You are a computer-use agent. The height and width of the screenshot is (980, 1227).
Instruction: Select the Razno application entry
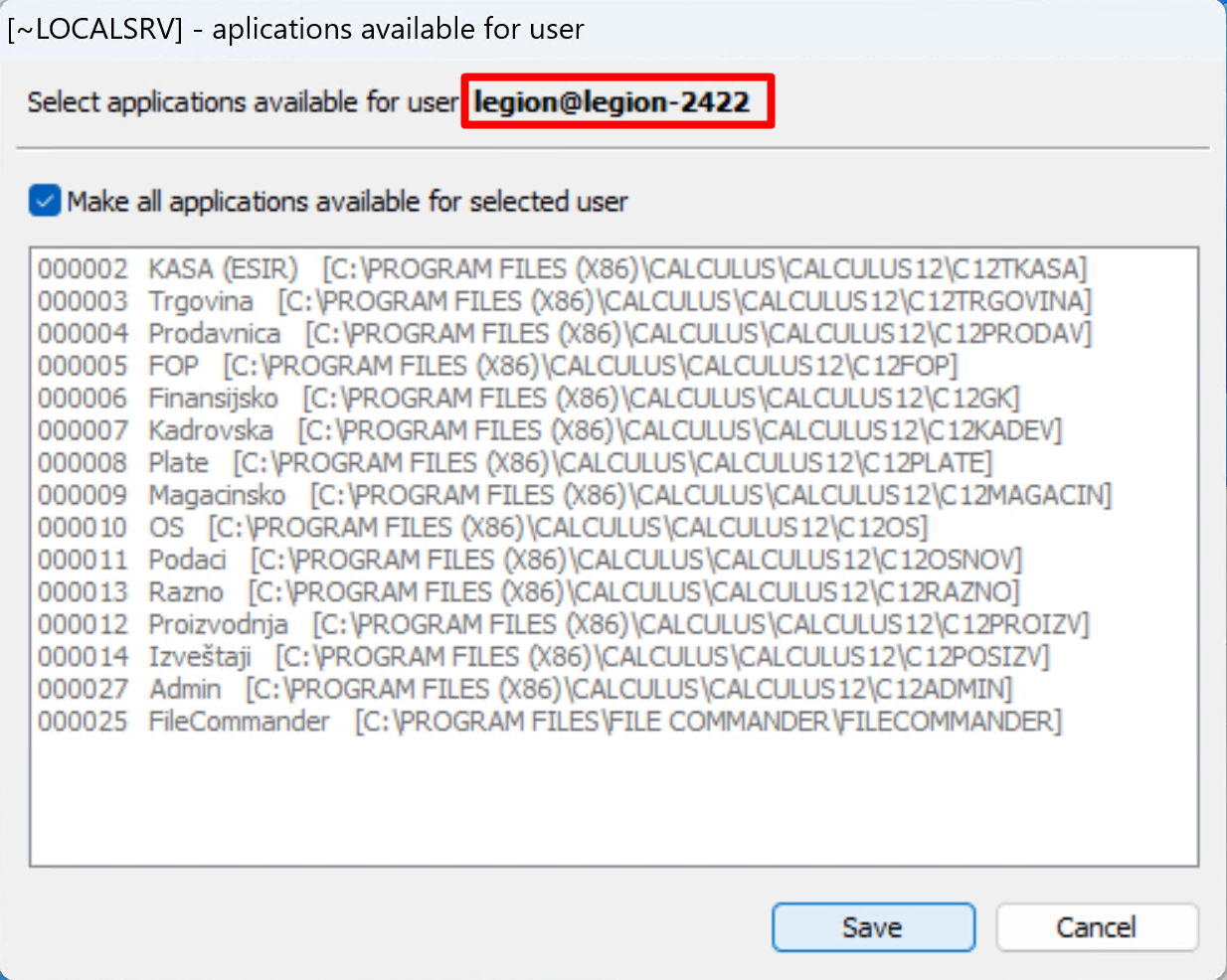click(x=528, y=592)
